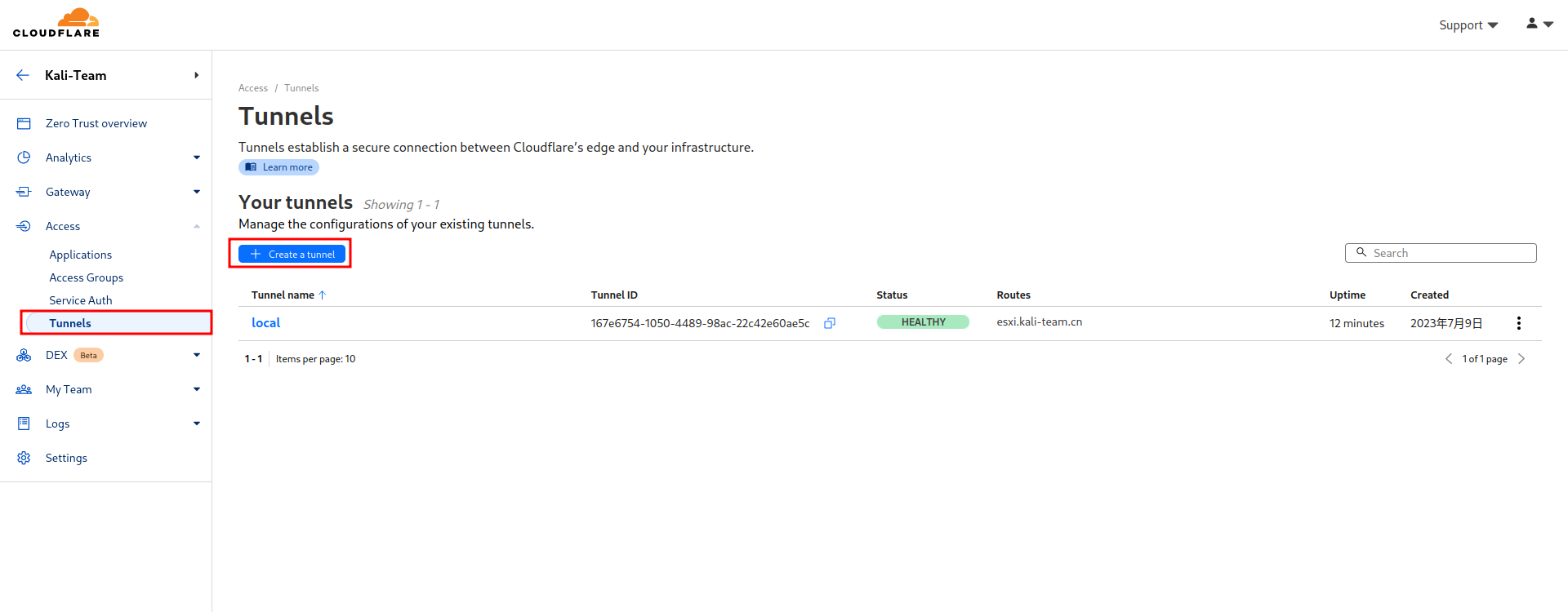The image size is (1568, 612).
Task: Go to the next page arrow
Action: 1521,359
